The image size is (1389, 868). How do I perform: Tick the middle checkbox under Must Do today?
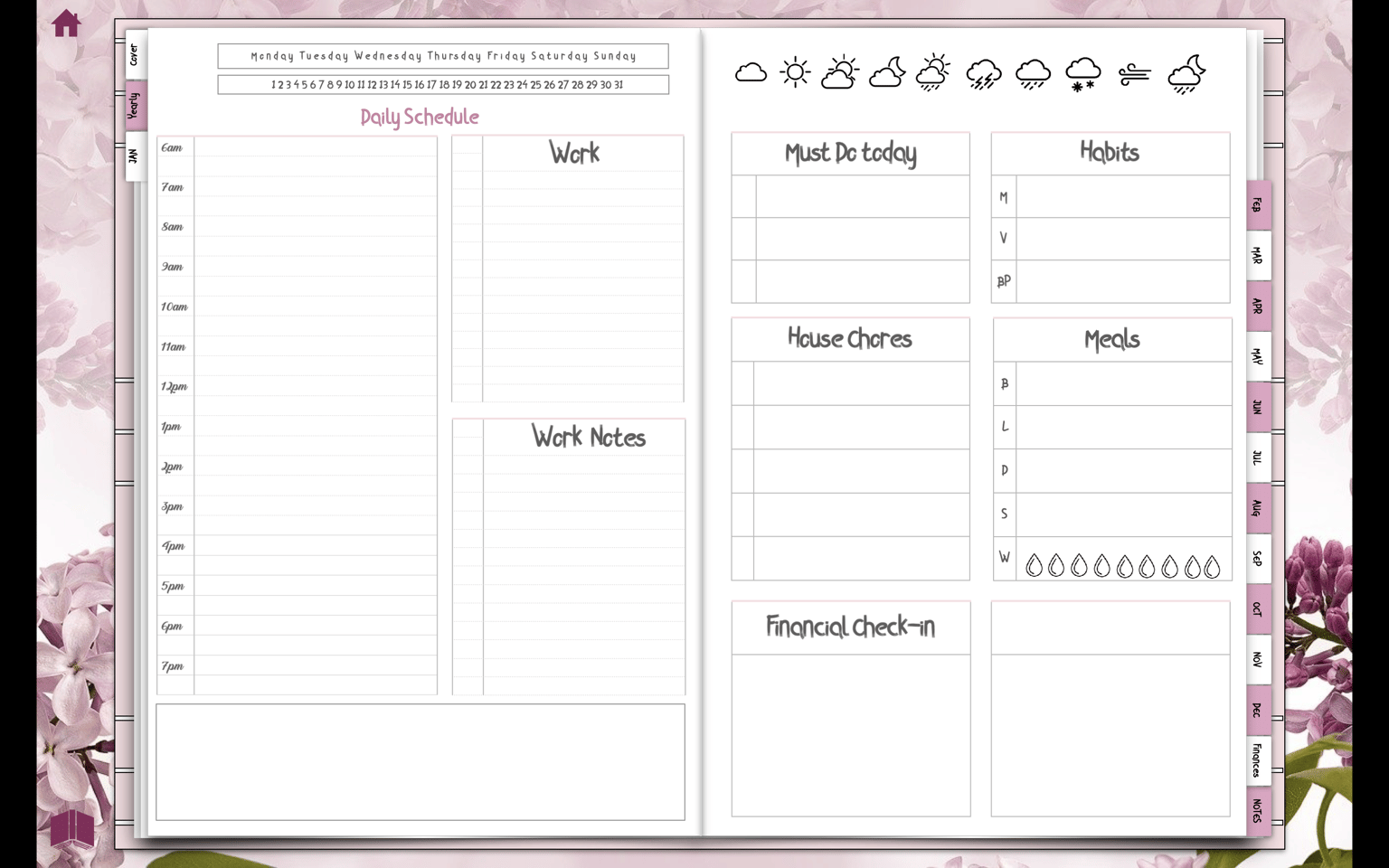[744, 239]
